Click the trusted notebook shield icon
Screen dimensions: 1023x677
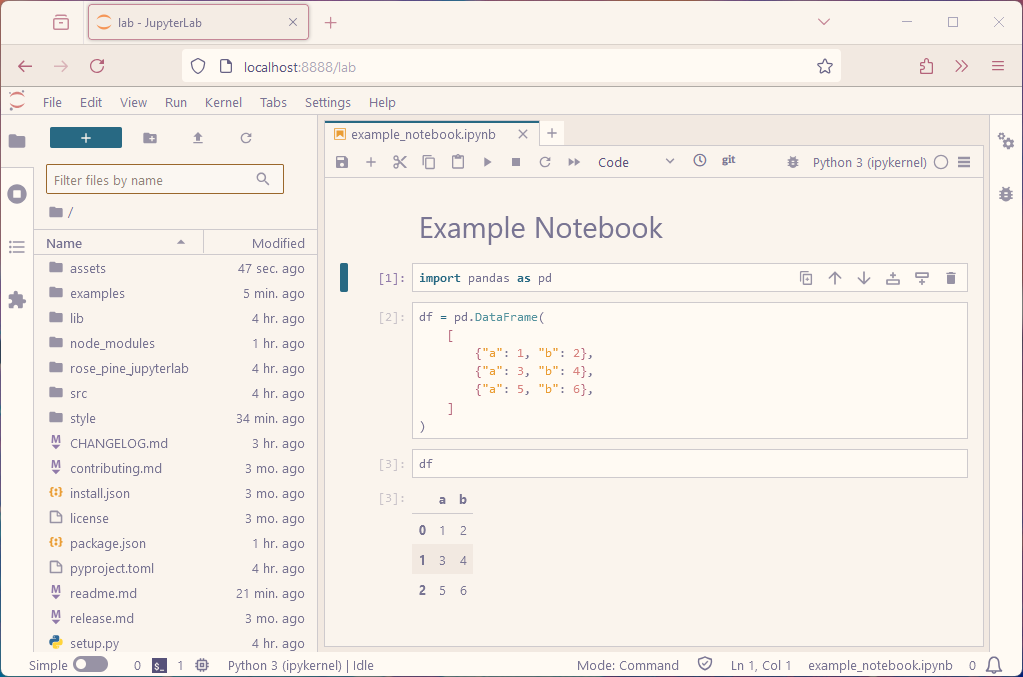(705, 664)
